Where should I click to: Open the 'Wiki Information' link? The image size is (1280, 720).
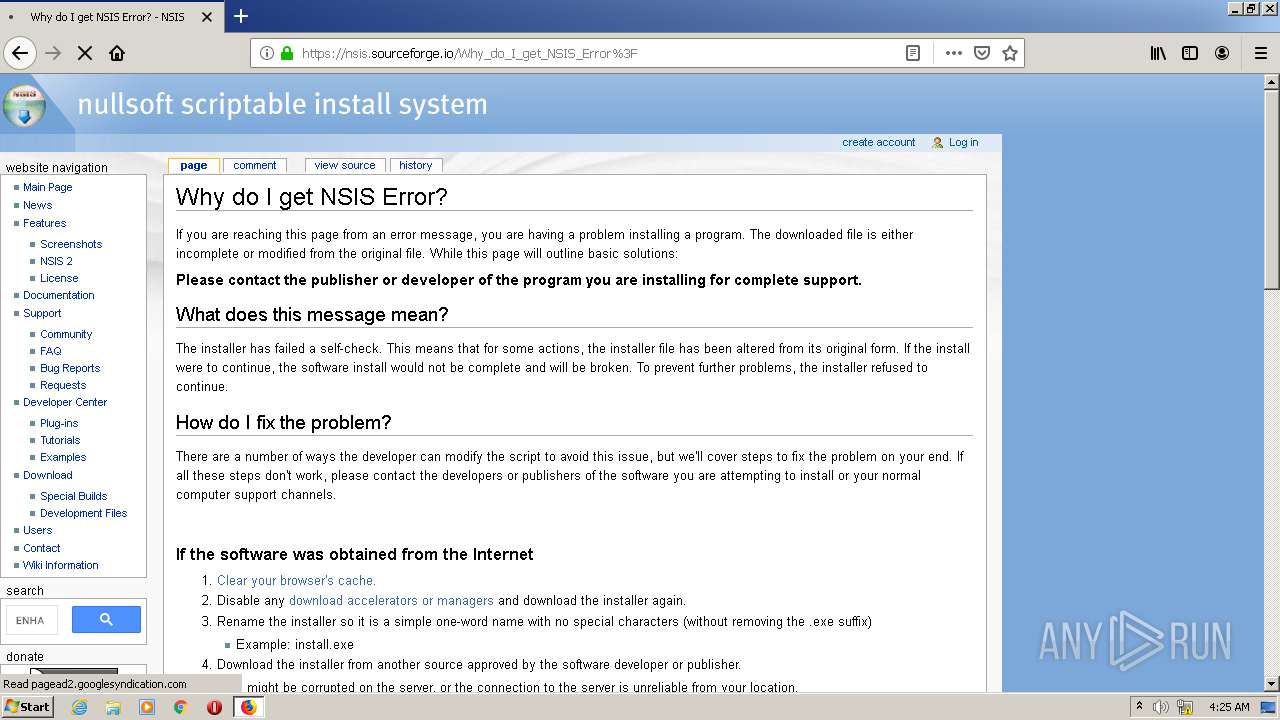pyautogui.click(x=61, y=565)
